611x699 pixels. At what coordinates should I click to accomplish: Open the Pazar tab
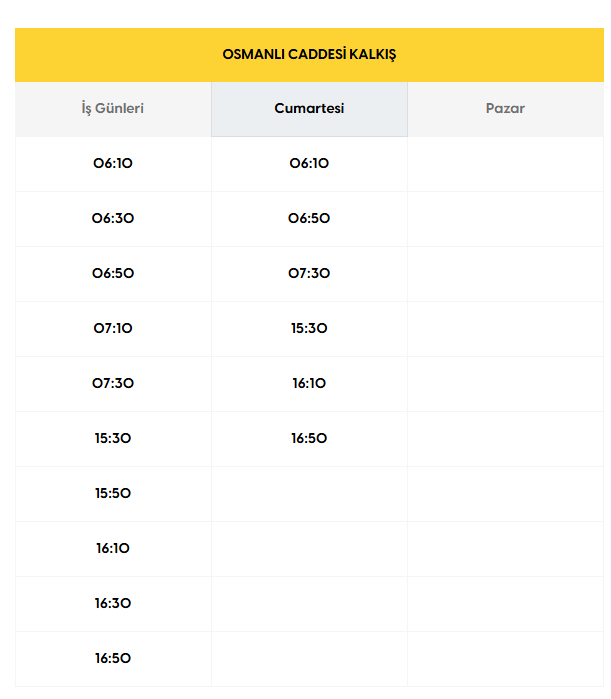(505, 108)
